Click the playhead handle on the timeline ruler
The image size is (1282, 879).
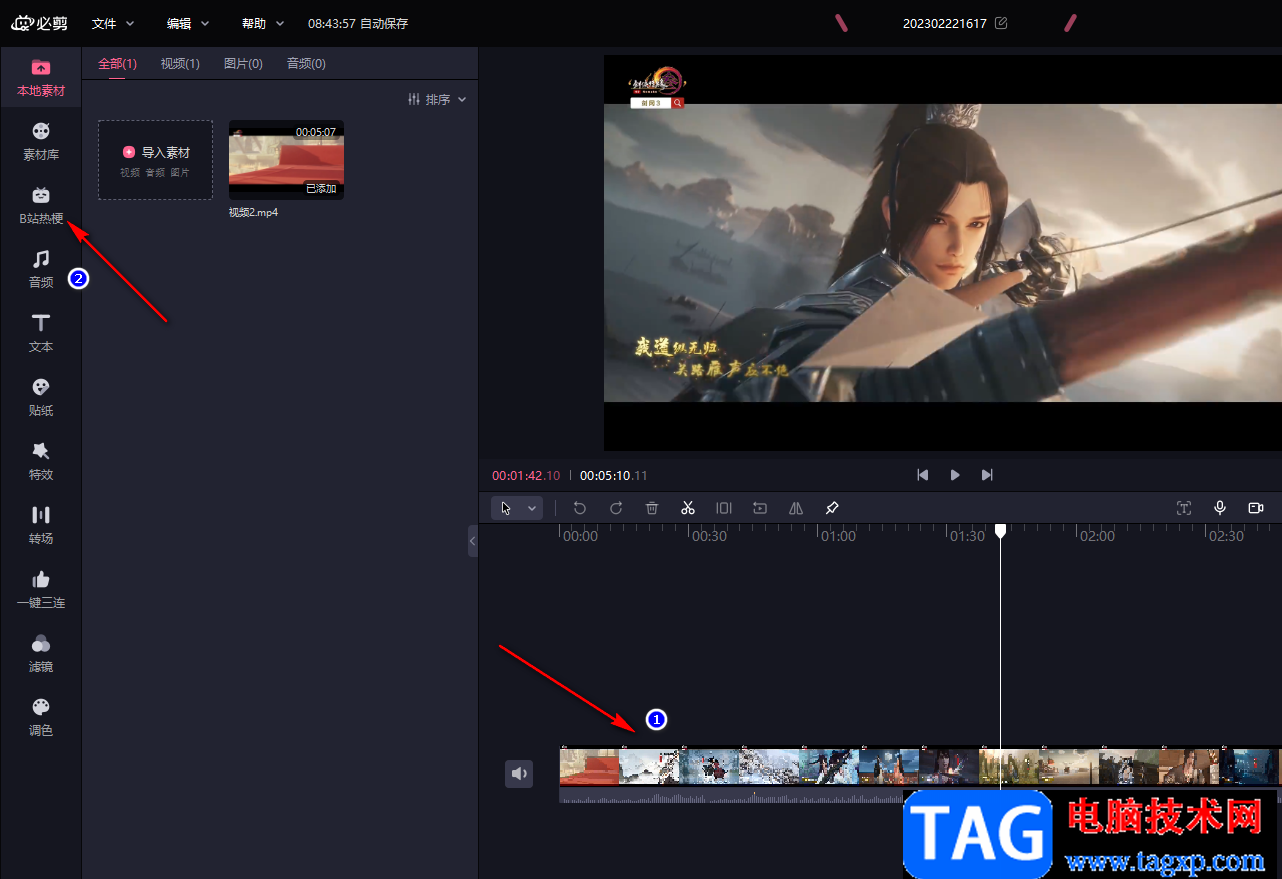[x=1000, y=531]
